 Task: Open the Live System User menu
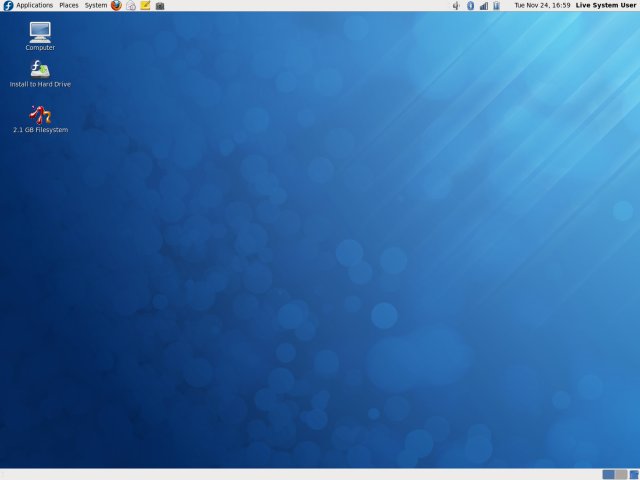click(x=606, y=5)
